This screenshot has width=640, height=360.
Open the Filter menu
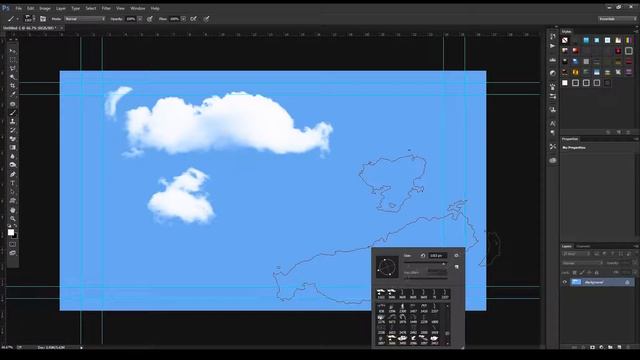pos(106,8)
